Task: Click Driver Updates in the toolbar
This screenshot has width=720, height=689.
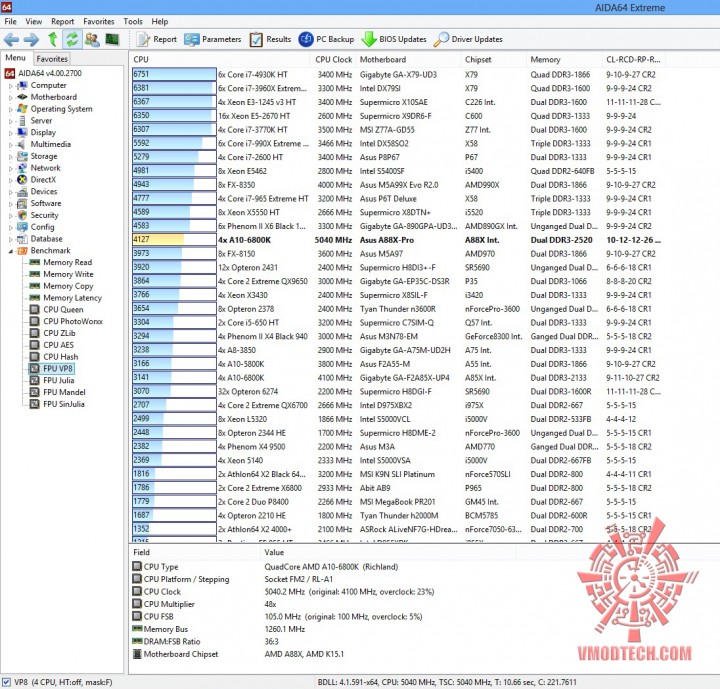Action: click(x=468, y=40)
